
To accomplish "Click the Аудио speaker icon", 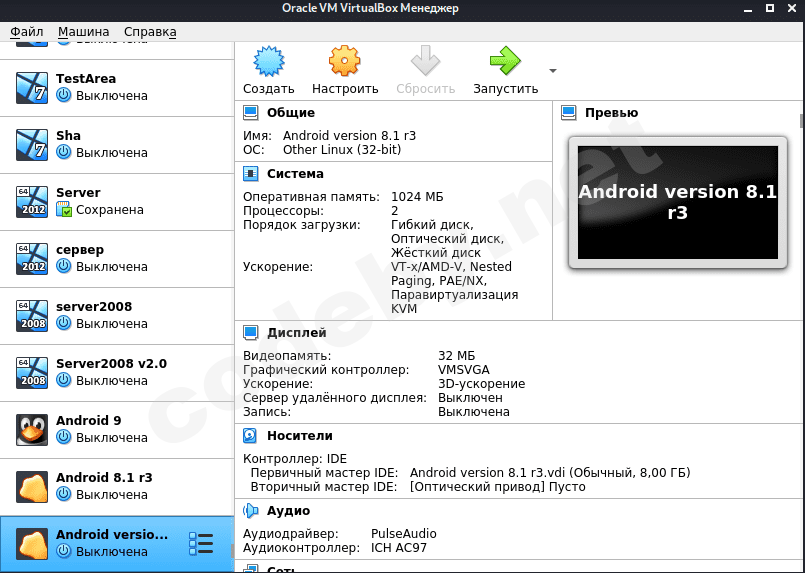I will click(251, 511).
